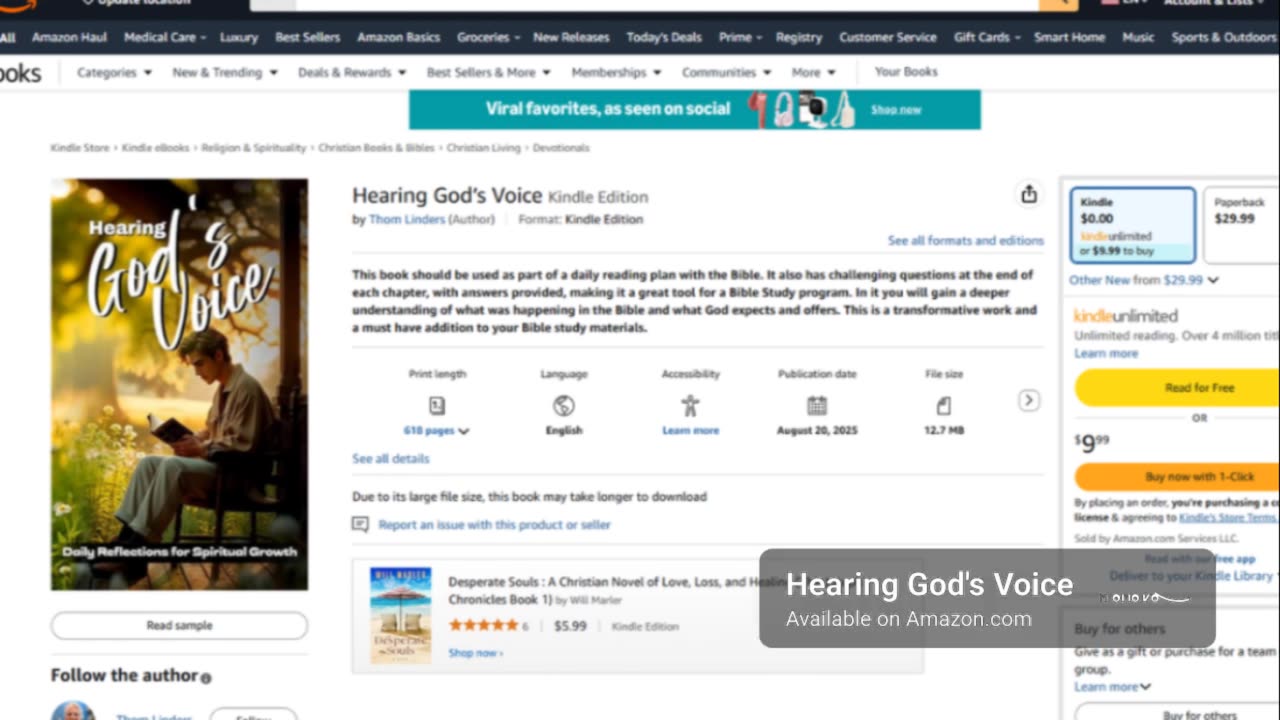Open Today's Deals
1280x720 pixels.
pos(664,37)
